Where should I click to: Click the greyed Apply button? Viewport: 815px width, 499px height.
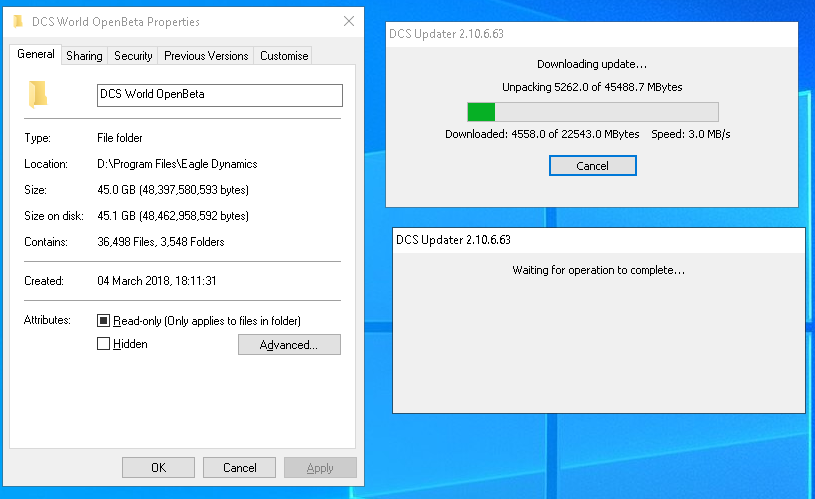point(320,468)
